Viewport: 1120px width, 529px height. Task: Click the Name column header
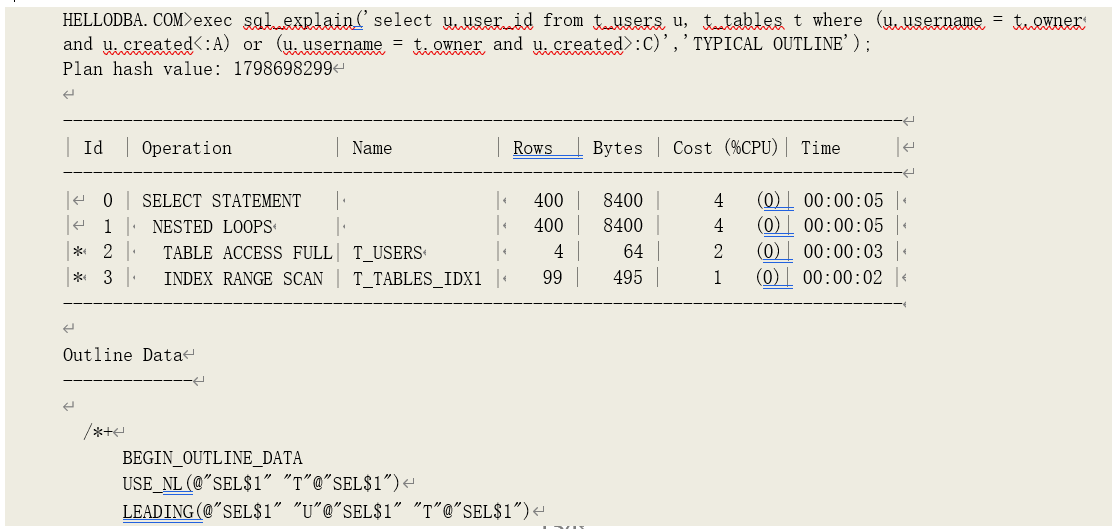click(372, 148)
